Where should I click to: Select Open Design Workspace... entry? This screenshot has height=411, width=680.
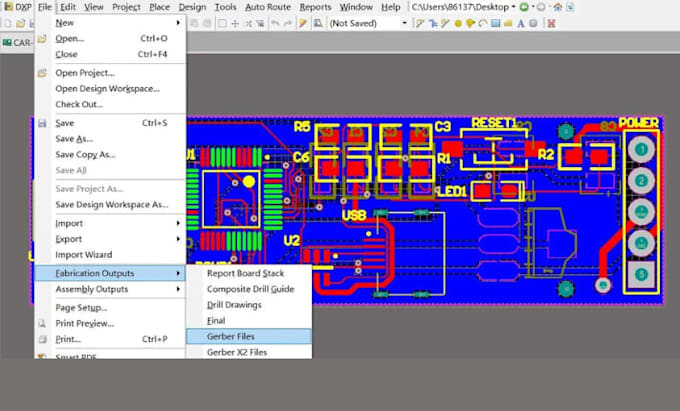click(x=110, y=88)
